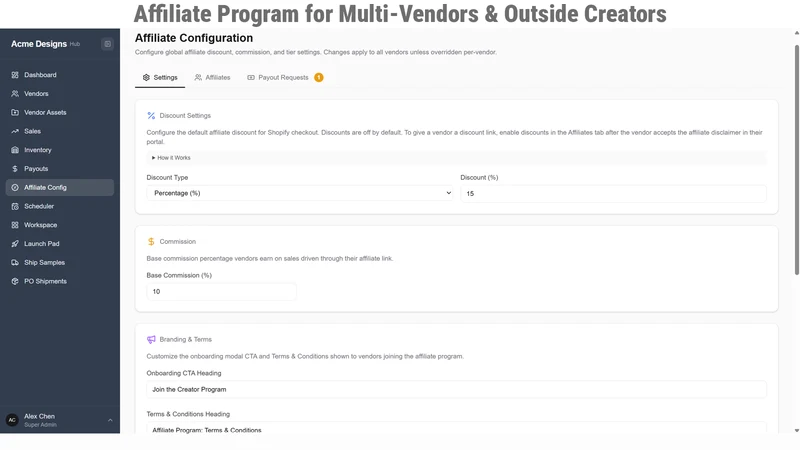
Task: Click the Alex Chen name
Action: [39, 416]
